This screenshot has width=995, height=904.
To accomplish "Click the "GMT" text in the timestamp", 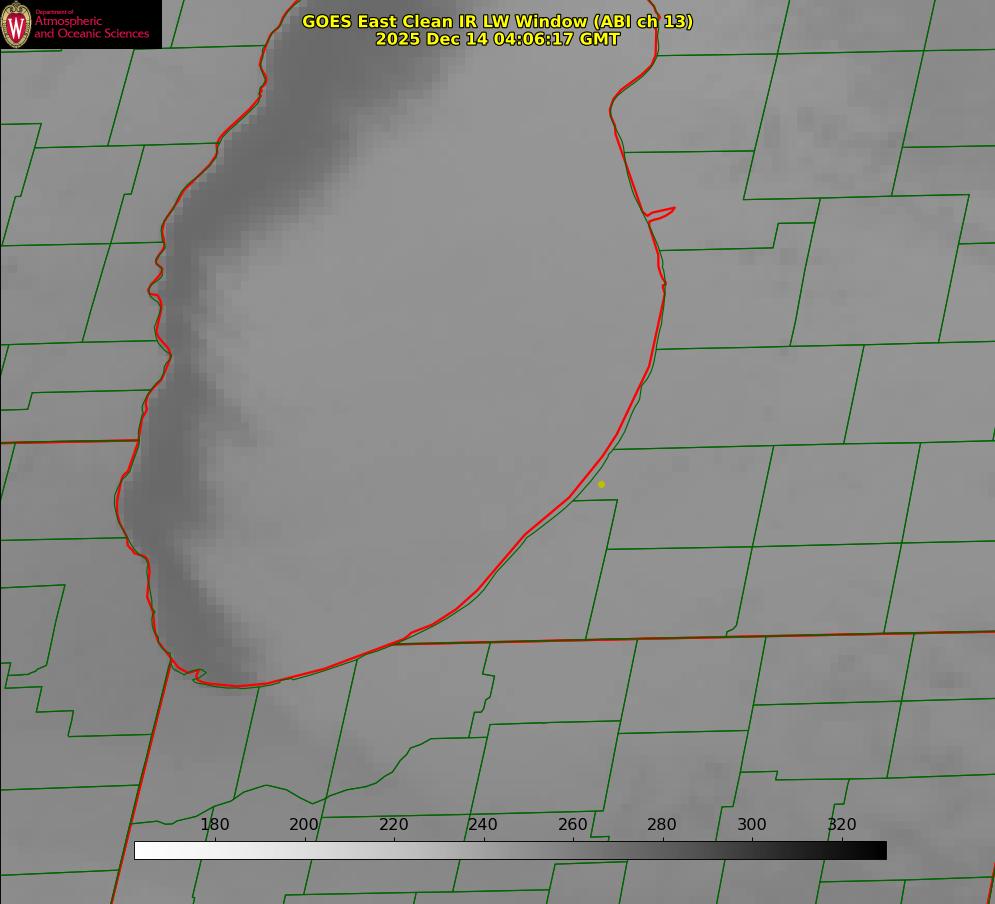I will point(600,39).
